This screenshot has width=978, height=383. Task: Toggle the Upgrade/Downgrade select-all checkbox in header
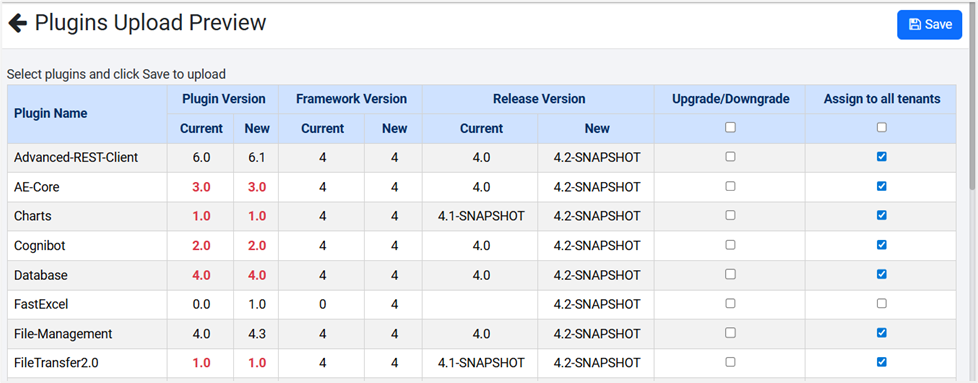click(730, 127)
